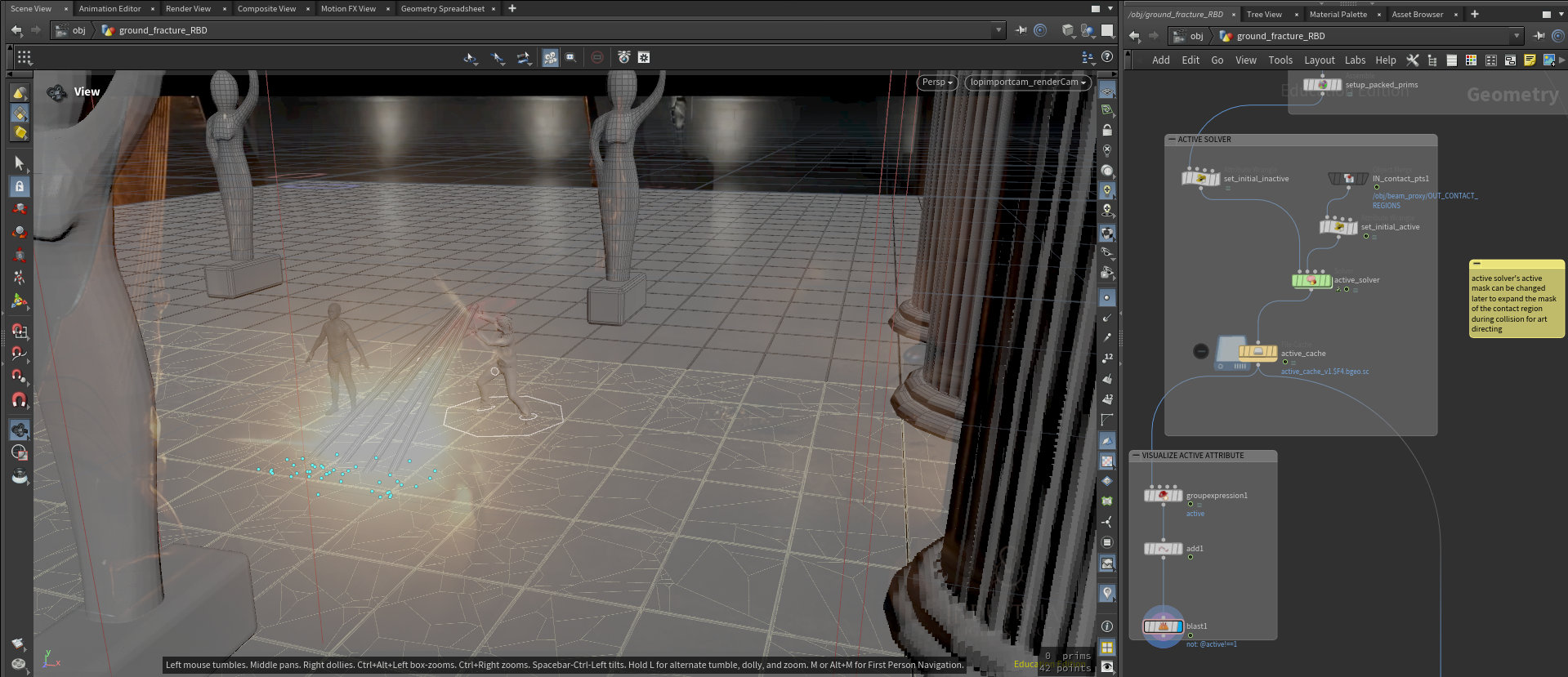Expand the network editor path dropdown arrow
This screenshot has height=677, width=1568.
[1517, 36]
